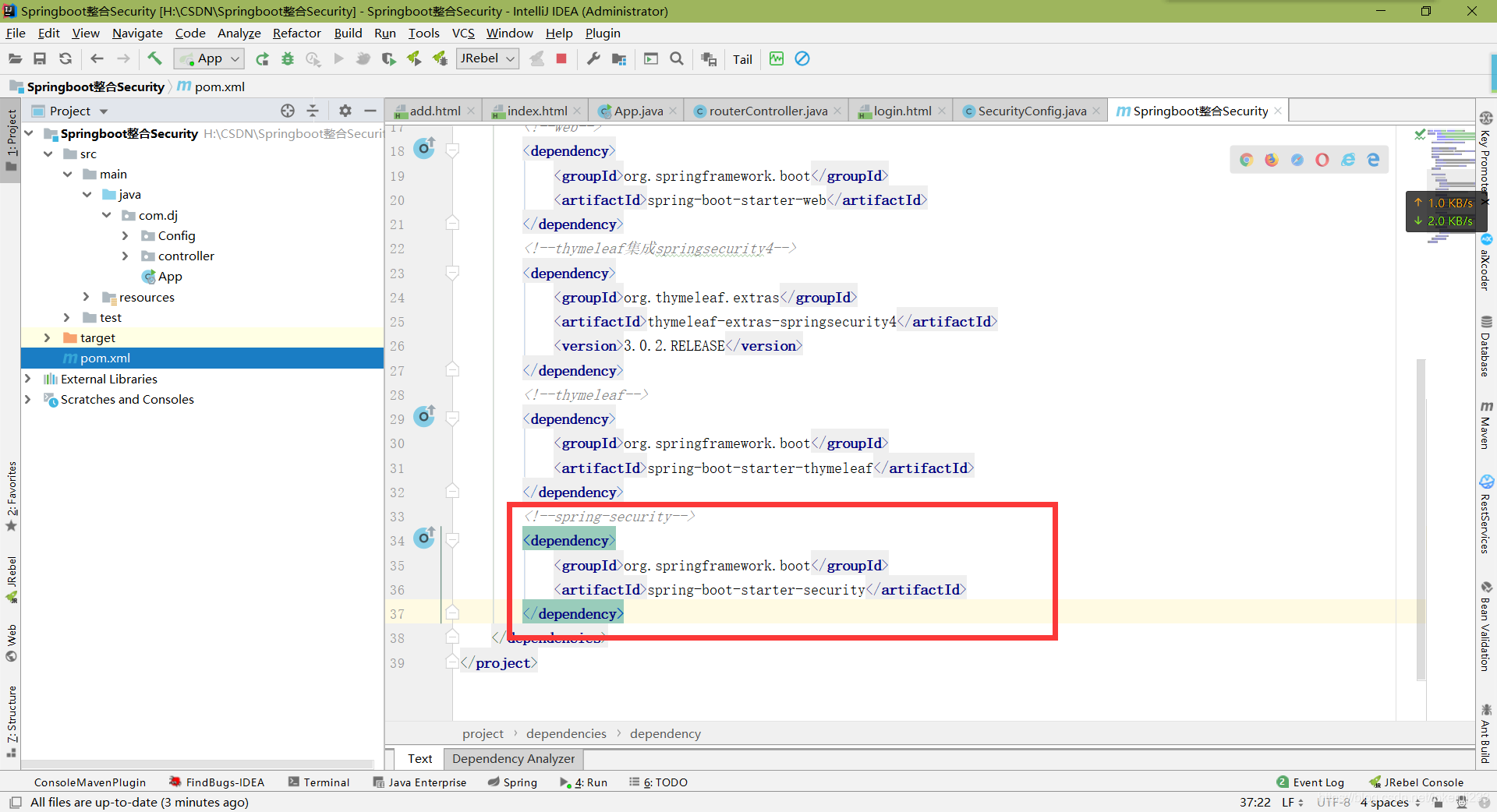Image resolution: width=1497 pixels, height=812 pixels.
Task: Click the locate target crosshair icon
Action: [288, 111]
